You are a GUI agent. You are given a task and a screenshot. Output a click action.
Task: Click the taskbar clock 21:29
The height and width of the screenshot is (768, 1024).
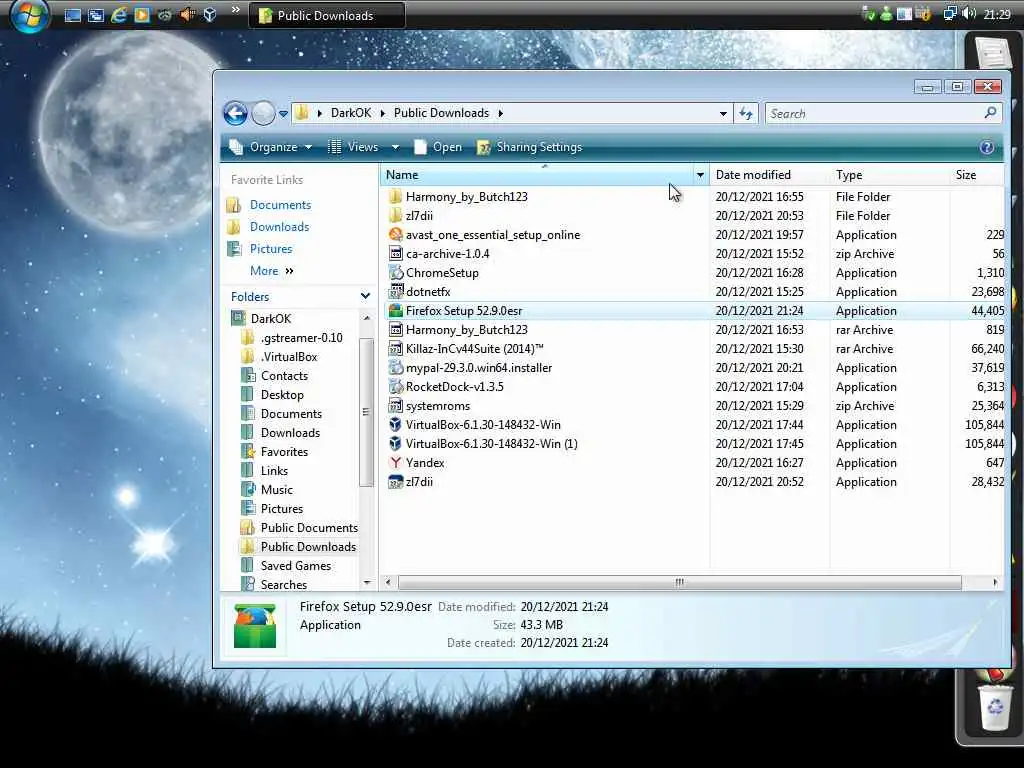997,14
